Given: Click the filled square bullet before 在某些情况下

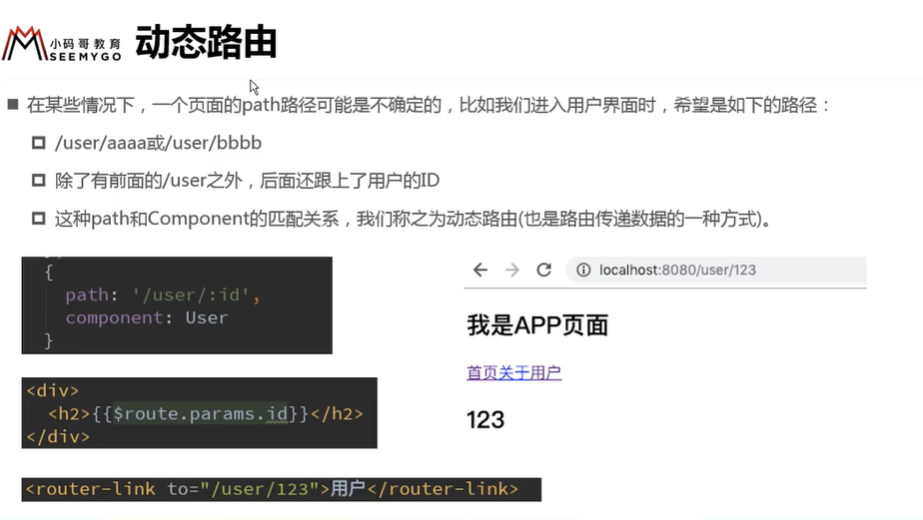Looking at the screenshot, I should [13, 105].
